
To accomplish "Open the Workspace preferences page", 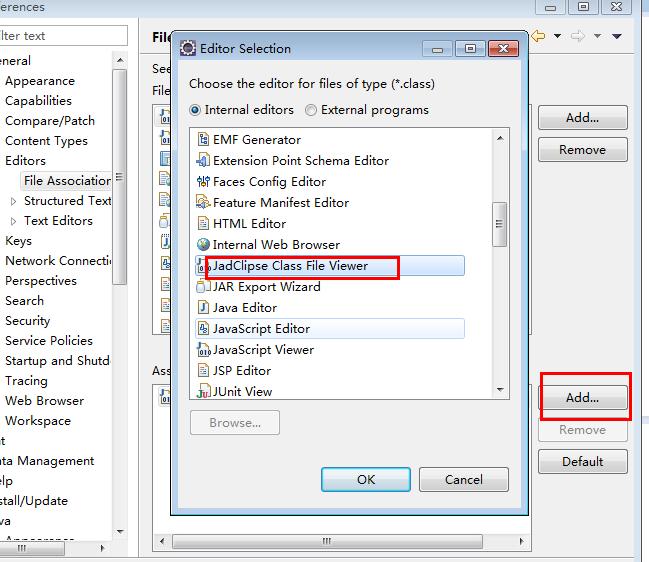I will point(38,421).
